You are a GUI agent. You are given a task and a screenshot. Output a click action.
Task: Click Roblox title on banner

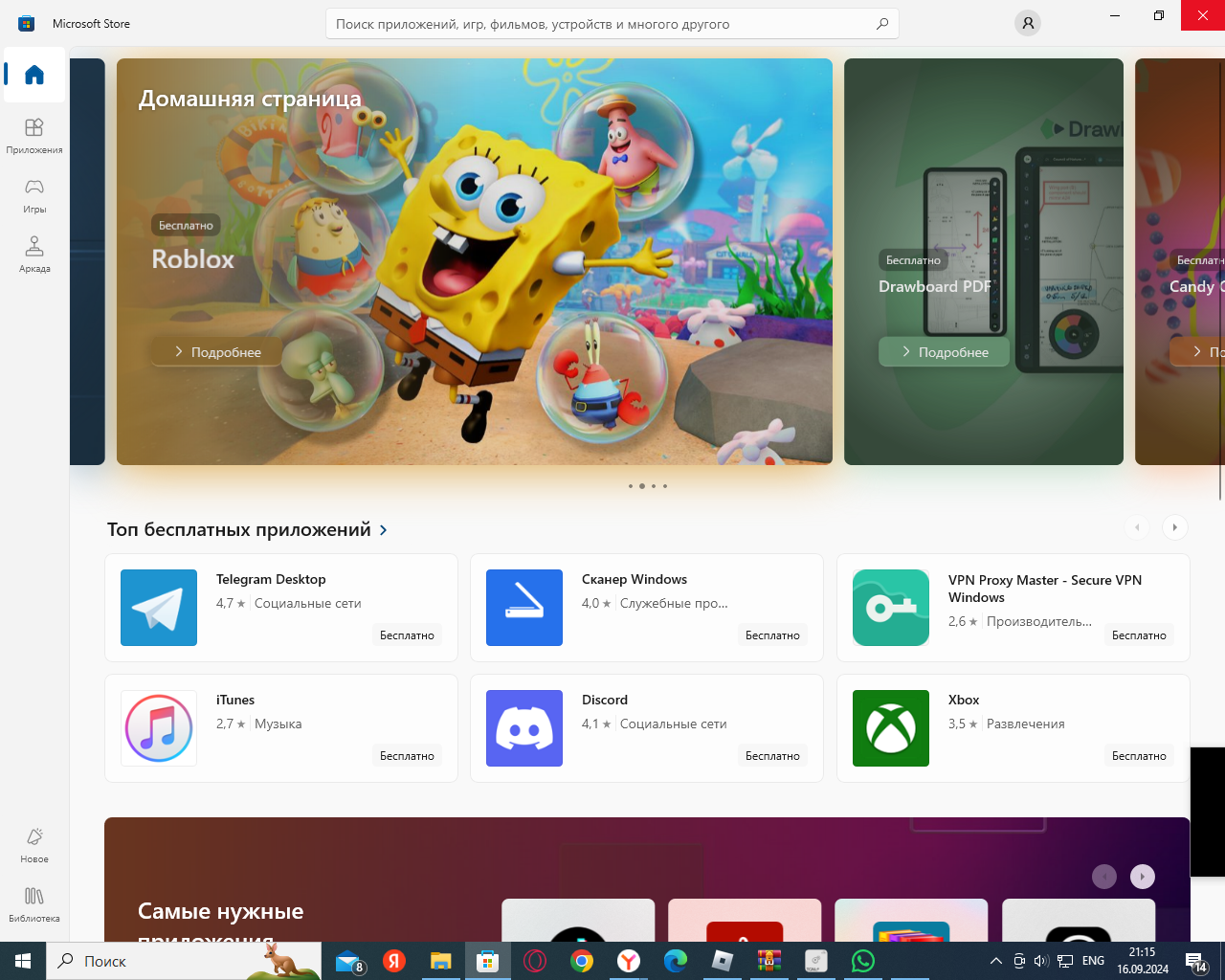(193, 259)
